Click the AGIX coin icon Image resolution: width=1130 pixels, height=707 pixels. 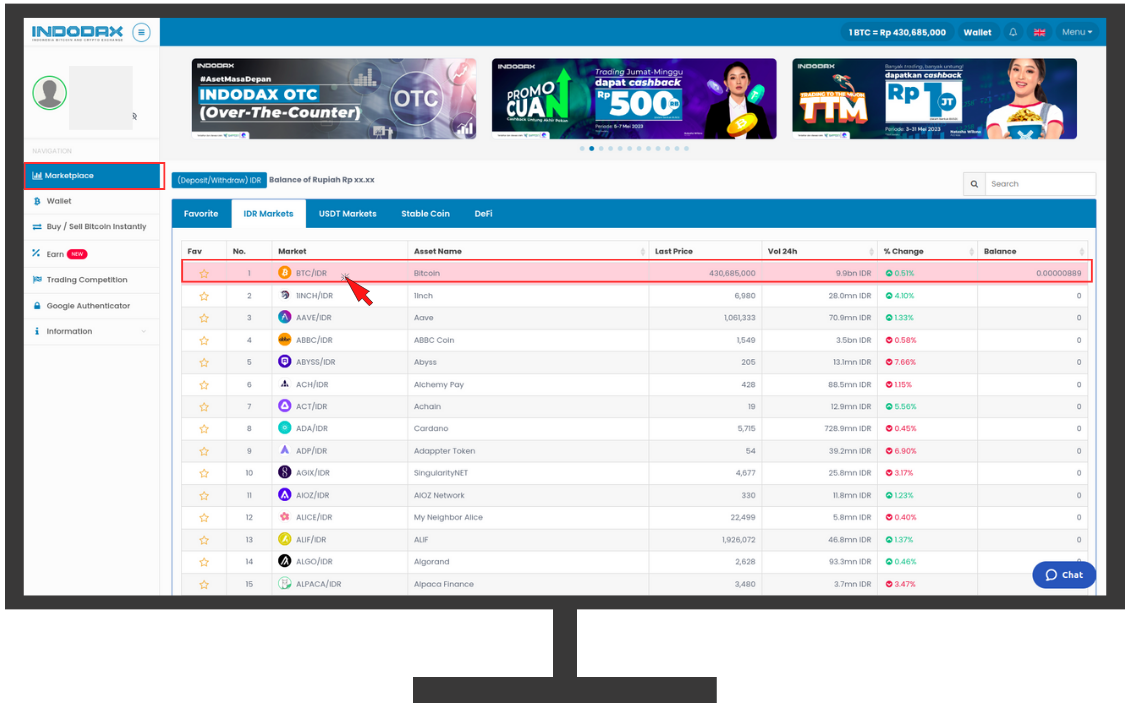point(285,473)
